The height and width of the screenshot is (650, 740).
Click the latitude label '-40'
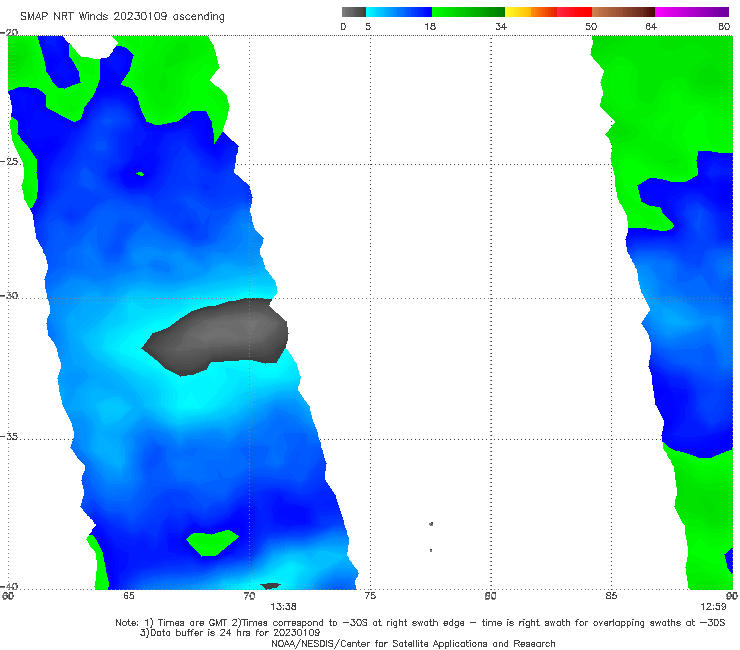(9, 586)
